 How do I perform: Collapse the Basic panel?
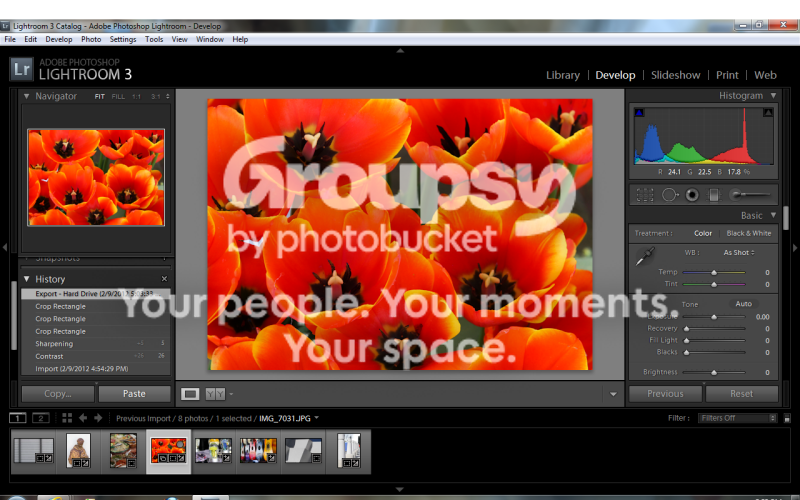[x=773, y=215]
